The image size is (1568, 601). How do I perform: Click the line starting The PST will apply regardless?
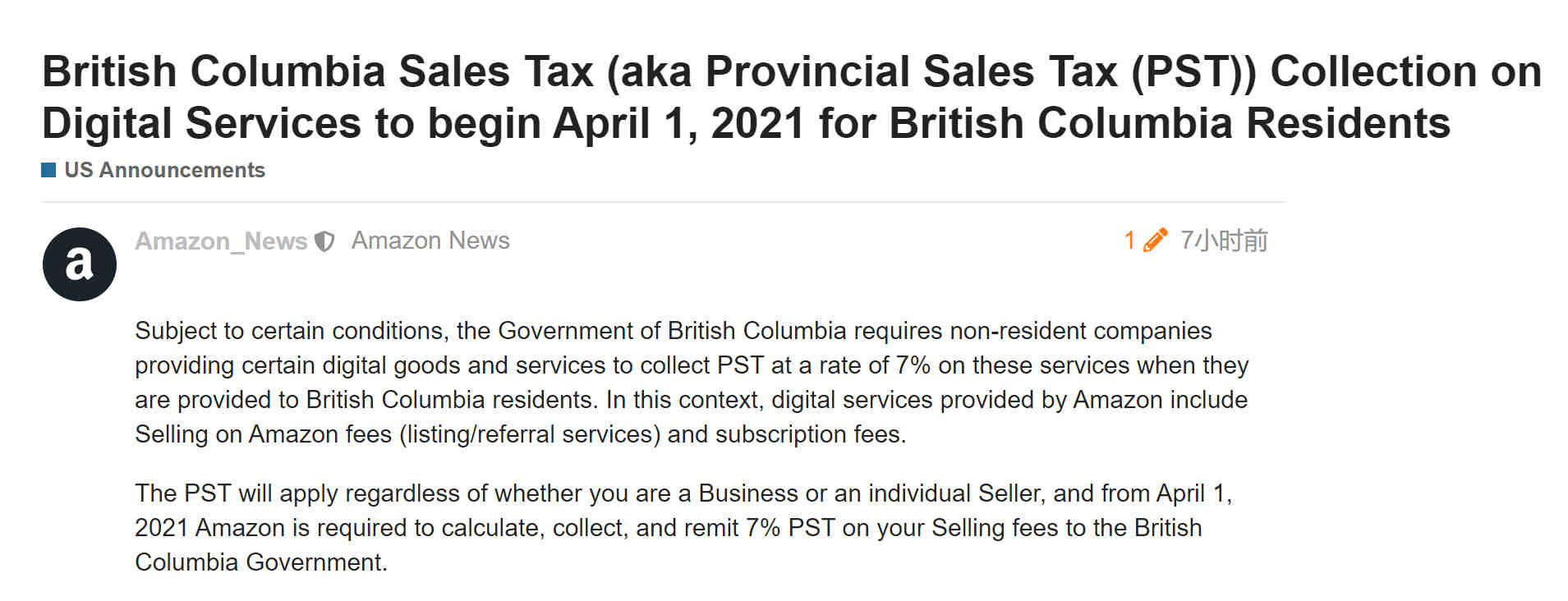[683, 493]
